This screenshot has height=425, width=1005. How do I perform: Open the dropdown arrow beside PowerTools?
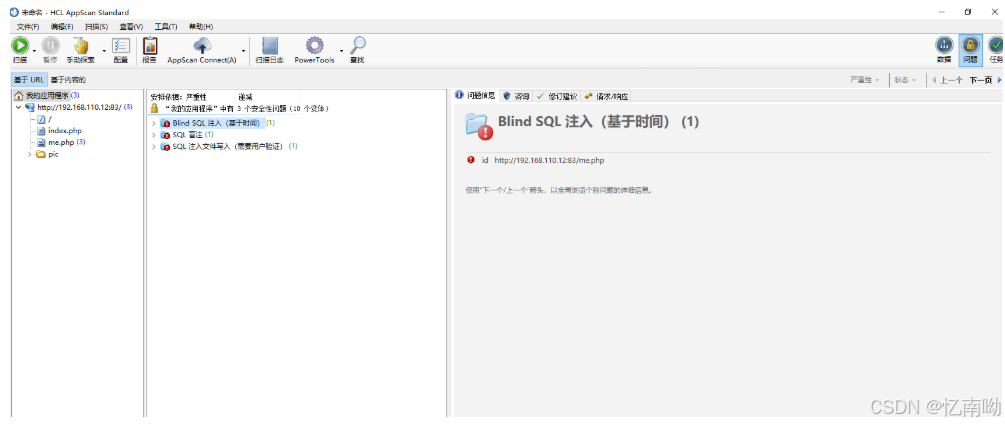point(342,50)
